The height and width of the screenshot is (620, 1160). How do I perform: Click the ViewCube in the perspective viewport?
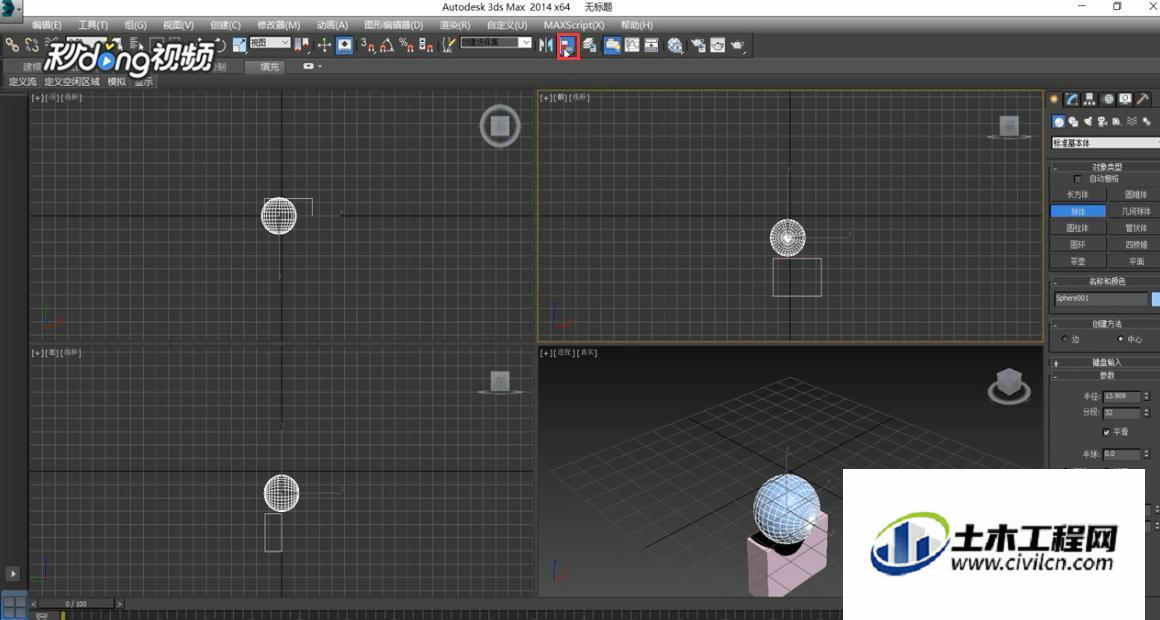coord(1009,385)
